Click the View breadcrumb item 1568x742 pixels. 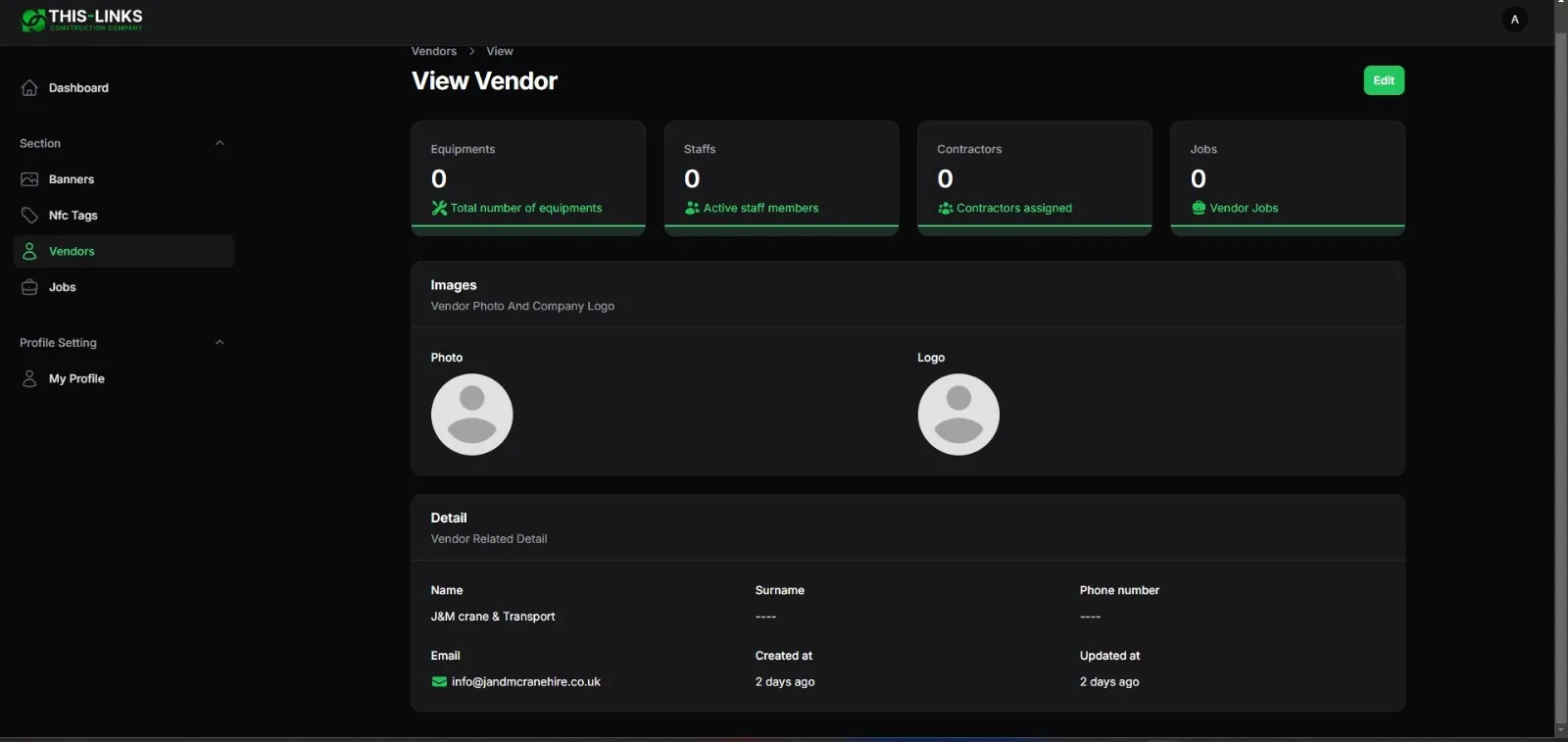(x=500, y=51)
